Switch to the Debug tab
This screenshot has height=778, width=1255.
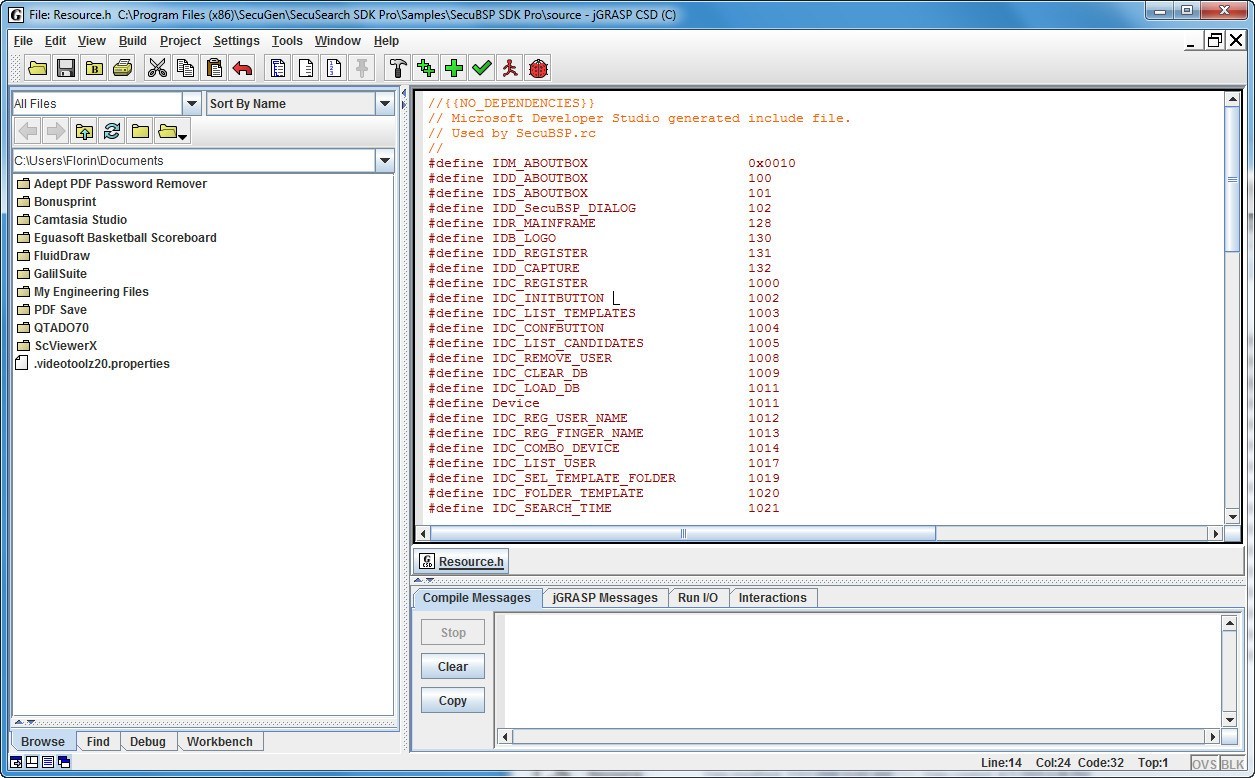(x=147, y=741)
